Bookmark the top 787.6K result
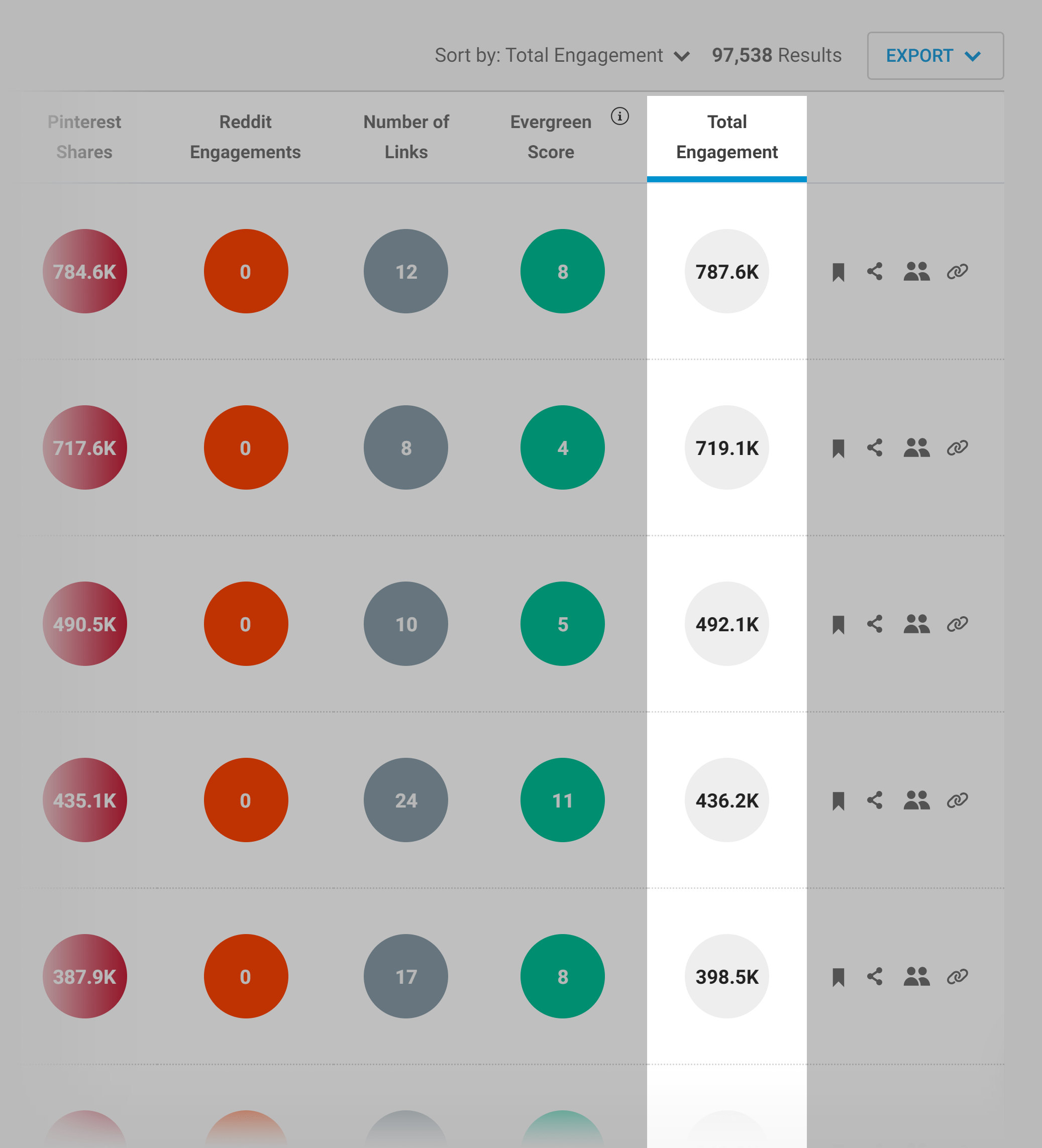The image size is (1042, 1148). (838, 272)
